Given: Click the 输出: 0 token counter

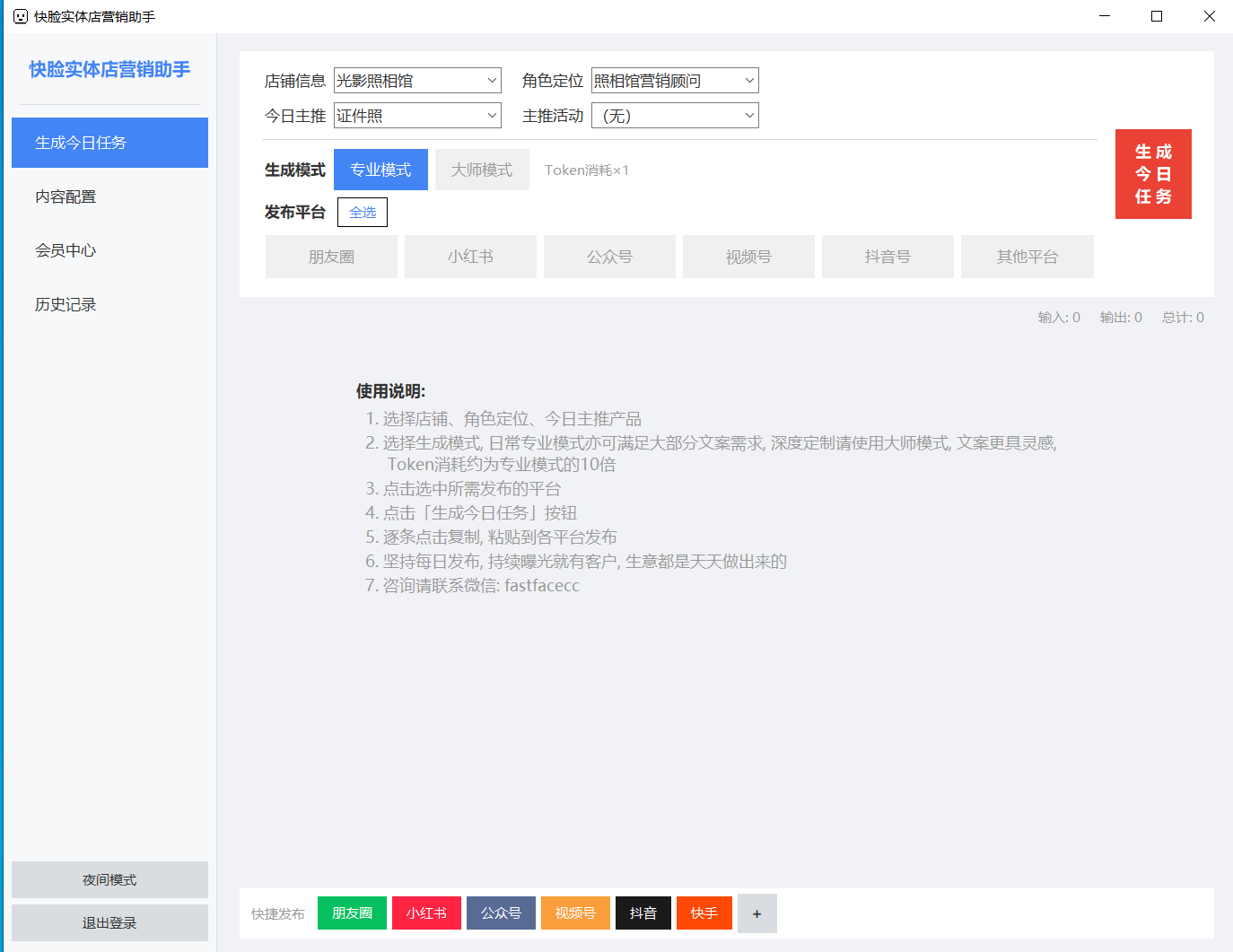Looking at the screenshot, I should pos(1121,318).
